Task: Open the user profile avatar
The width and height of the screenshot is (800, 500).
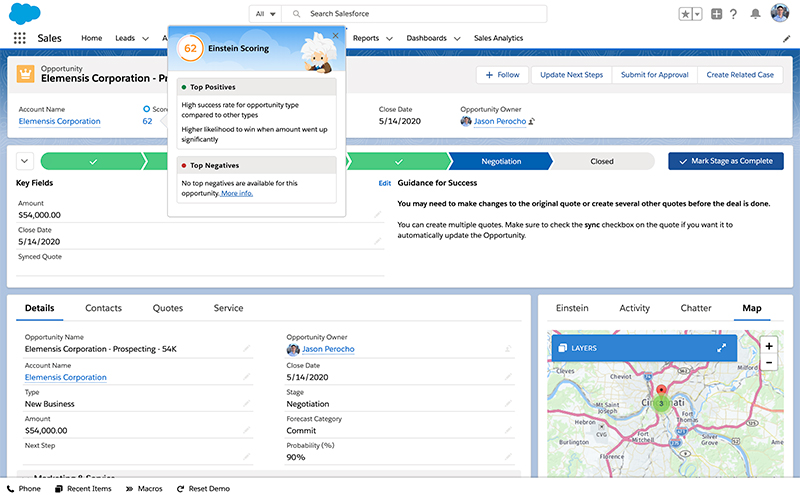Action: point(781,14)
